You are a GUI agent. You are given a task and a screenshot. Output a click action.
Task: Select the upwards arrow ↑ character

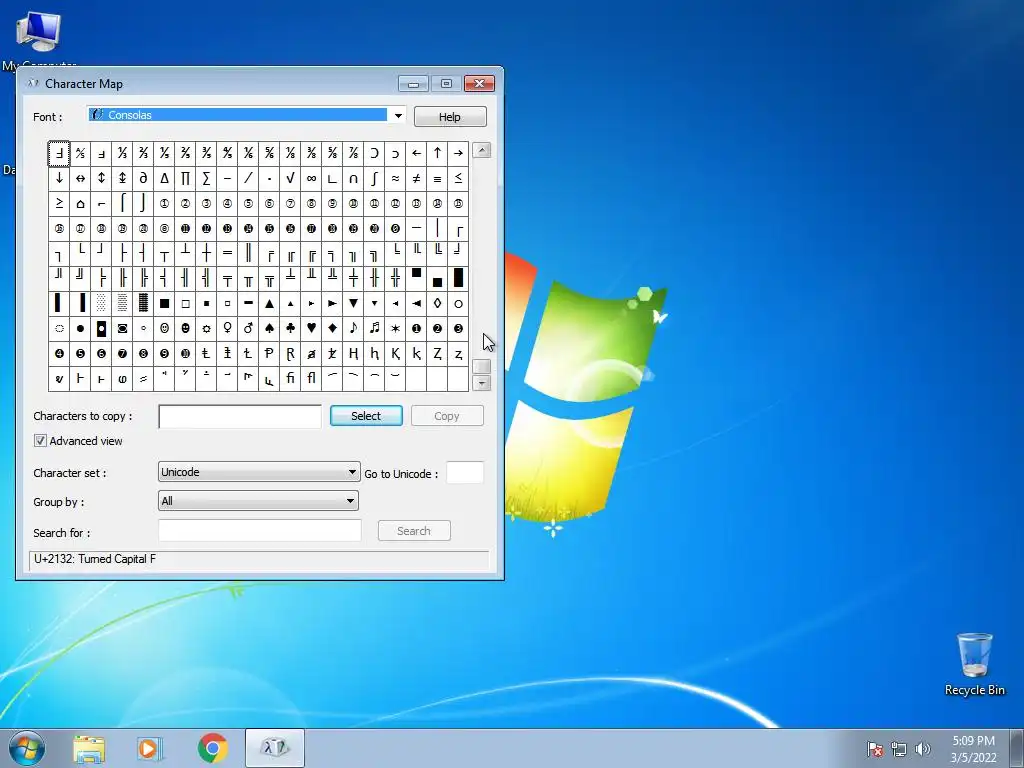(x=437, y=153)
